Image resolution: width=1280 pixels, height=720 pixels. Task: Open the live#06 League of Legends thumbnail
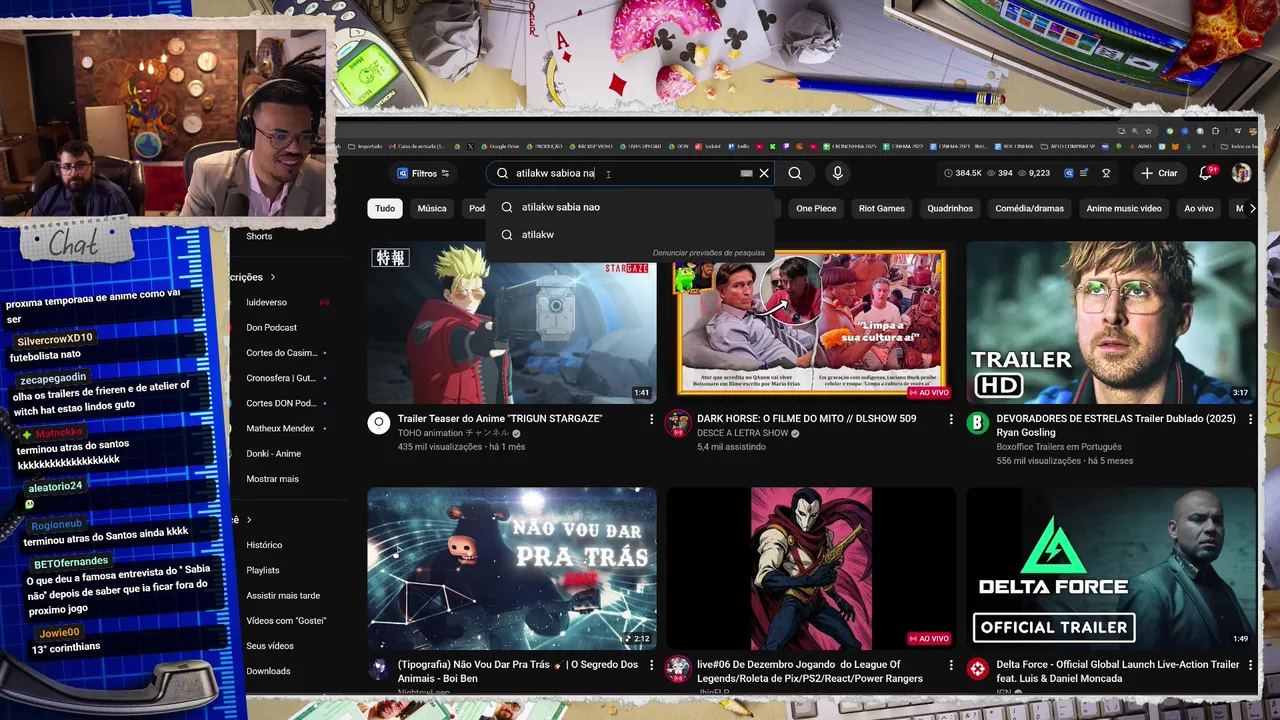click(811, 569)
